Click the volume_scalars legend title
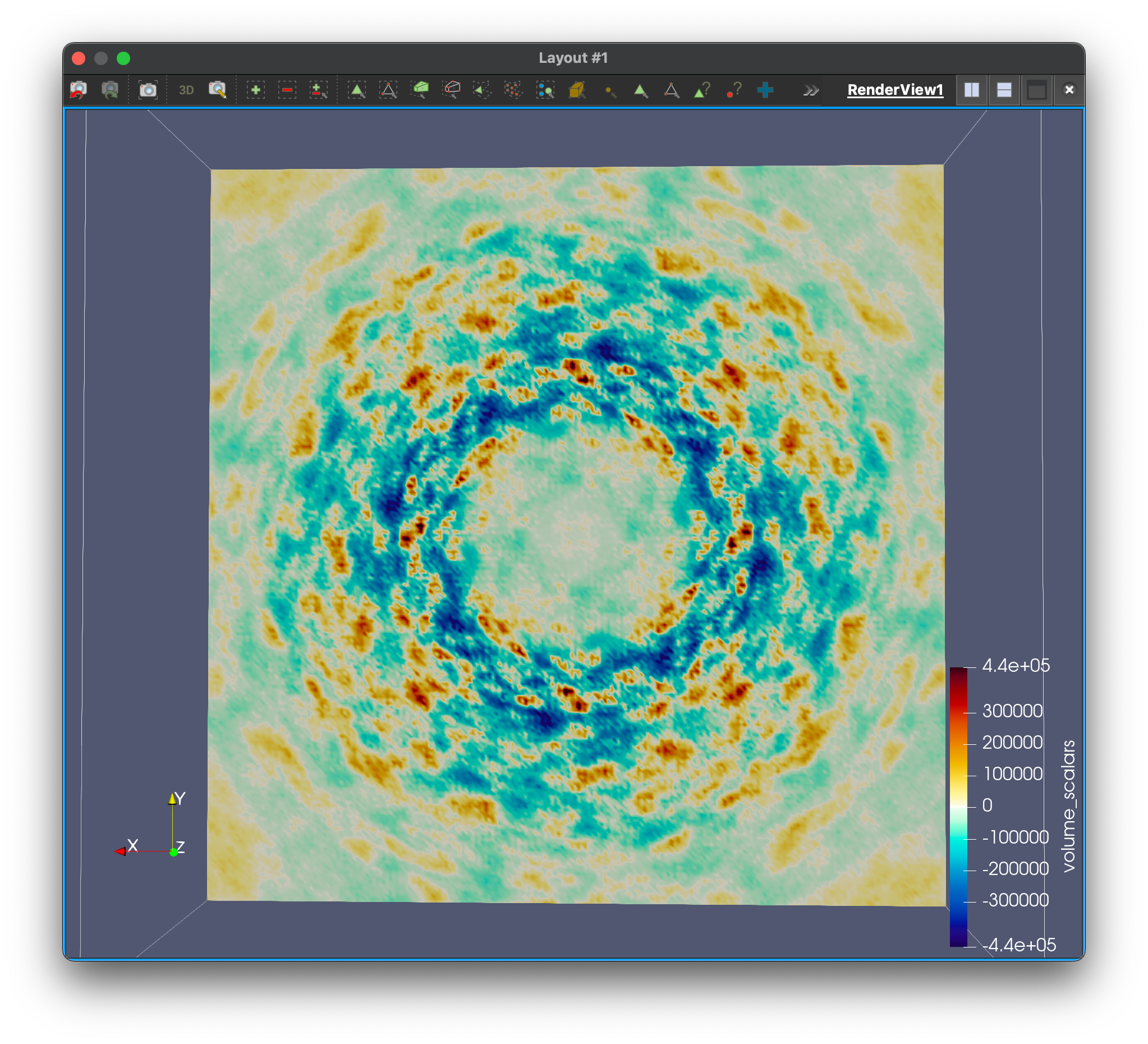This screenshot has width=1148, height=1044. pyautogui.click(x=1069, y=806)
